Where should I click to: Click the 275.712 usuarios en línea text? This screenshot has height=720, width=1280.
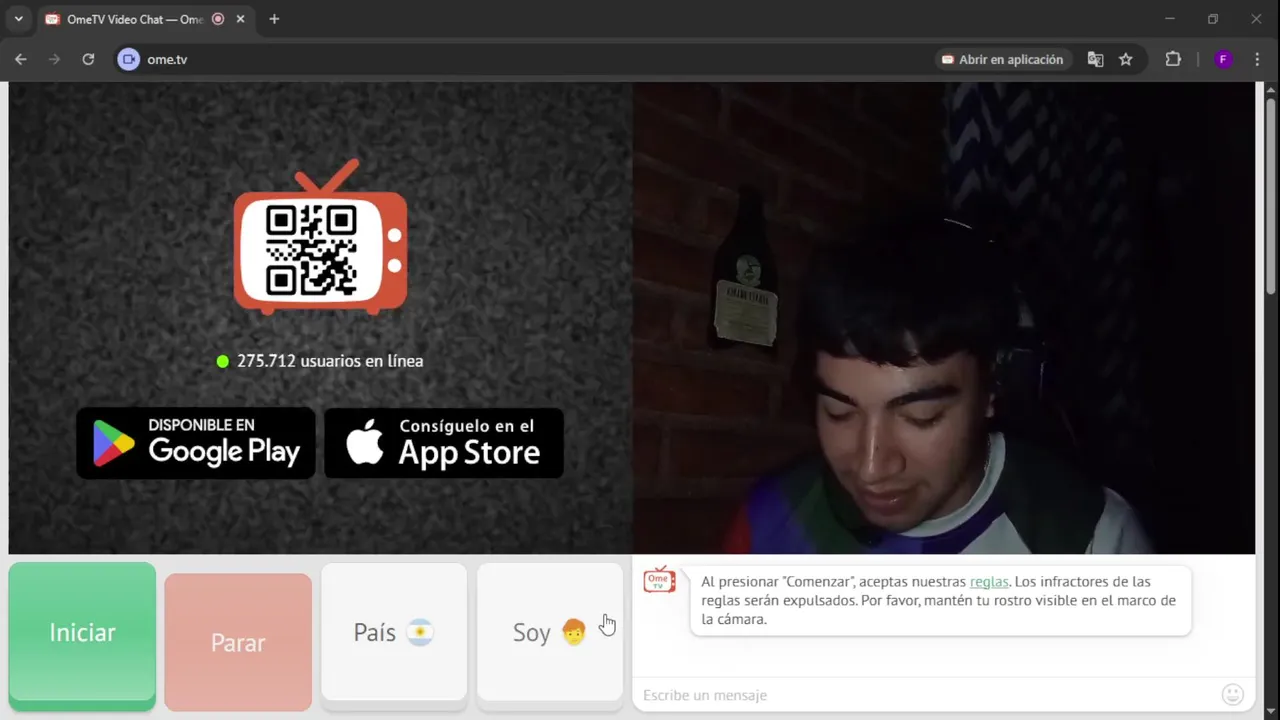[x=330, y=361]
